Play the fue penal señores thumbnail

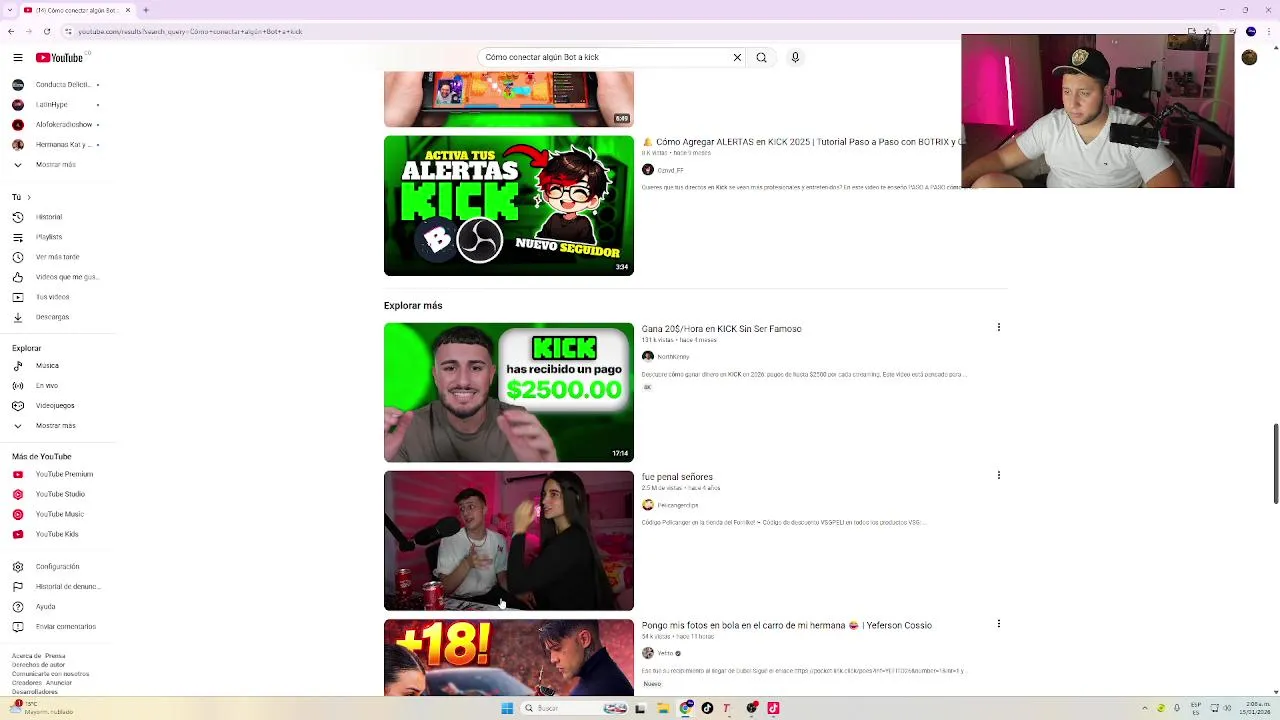pyautogui.click(x=509, y=541)
